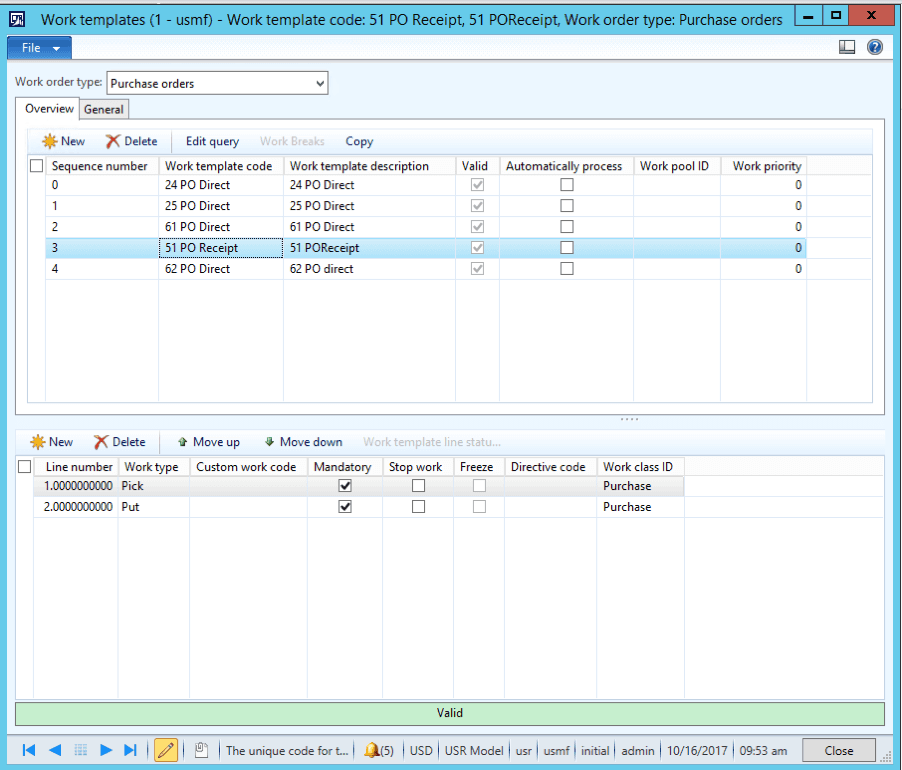Toggle Valid checkbox for 24 PO Direct
The width and height of the screenshot is (902, 770).
477,185
